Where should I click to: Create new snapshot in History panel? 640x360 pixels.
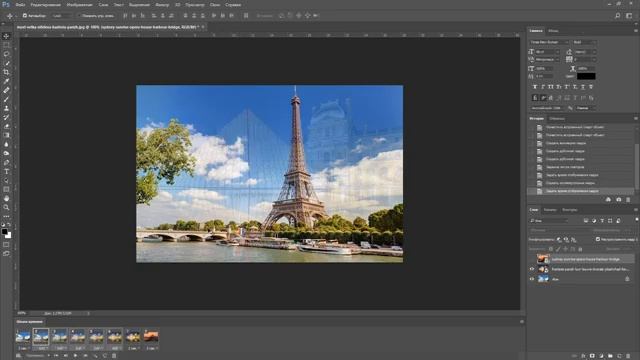(619, 200)
